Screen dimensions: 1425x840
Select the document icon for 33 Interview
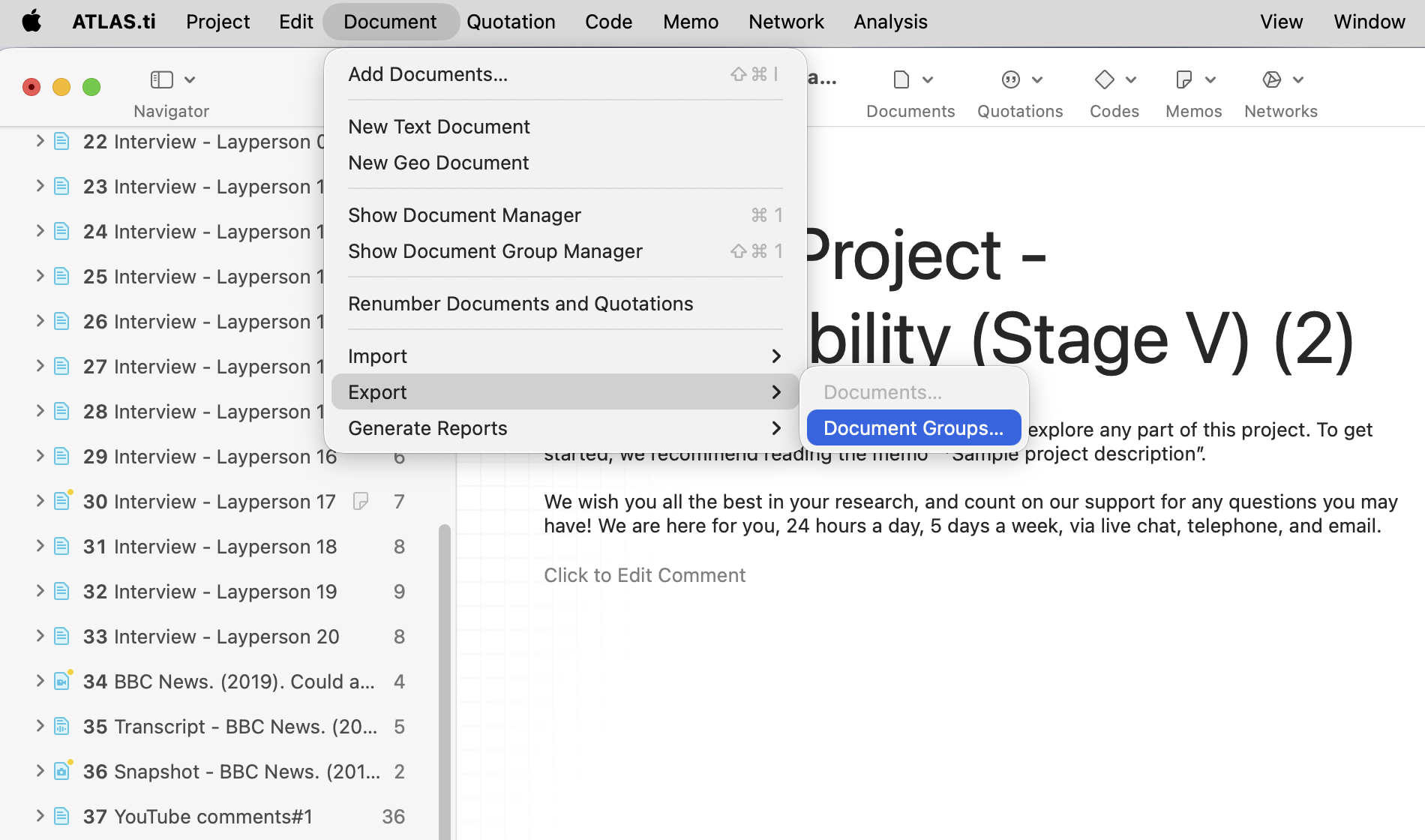[x=62, y=636]
